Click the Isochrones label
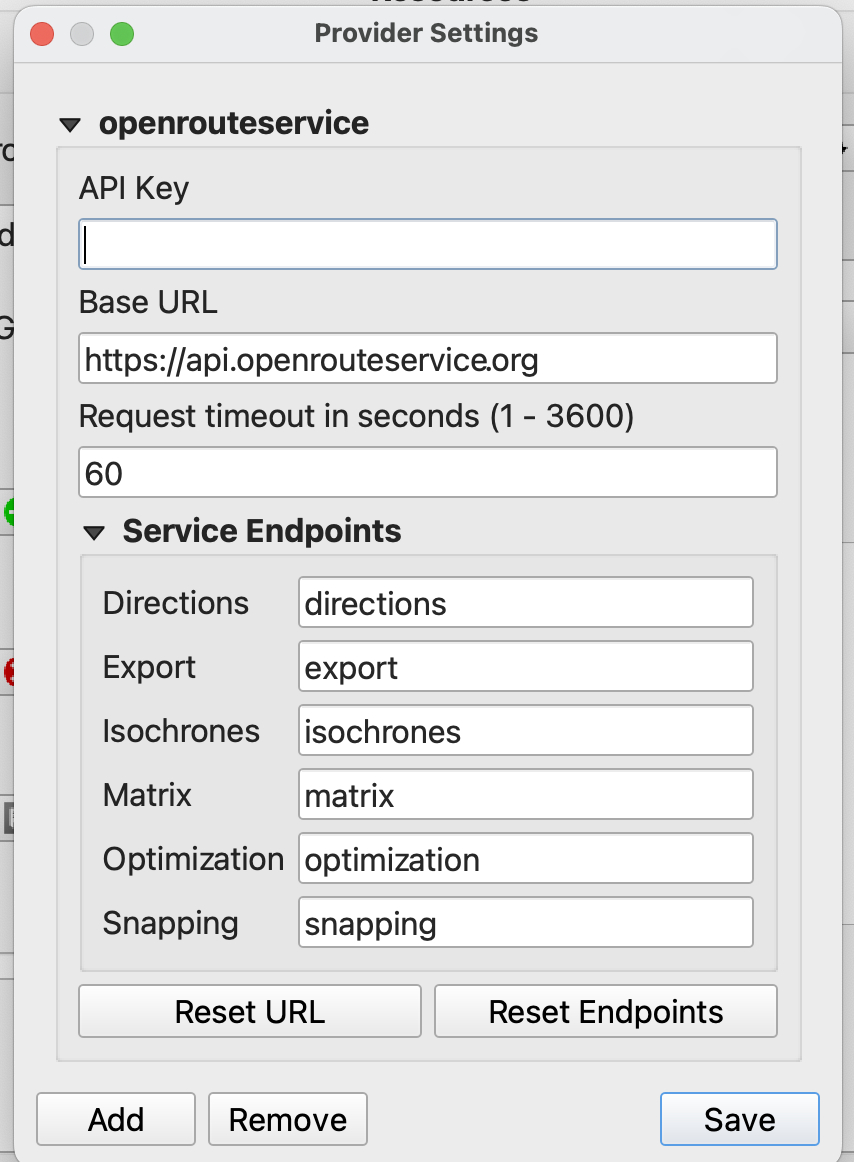Screen dimensions: 854x1162 (181, 731)
